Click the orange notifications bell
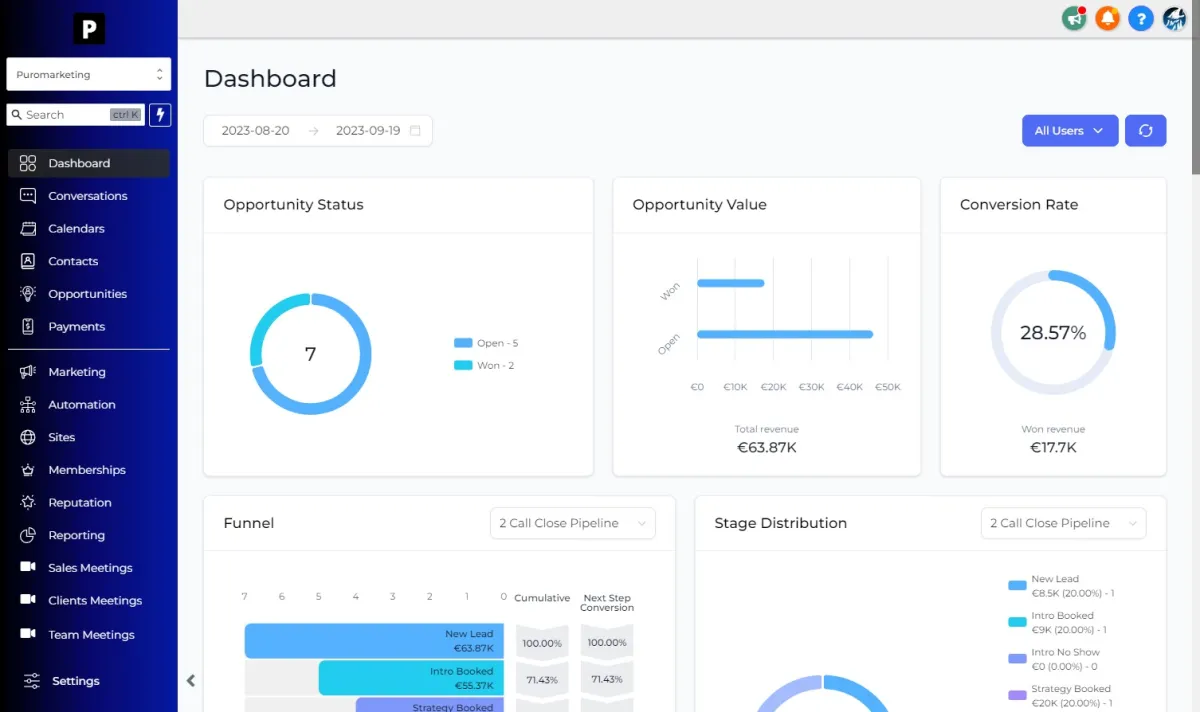The width and height of the screenshot is (1200, 712). [x=1107, y=18]
